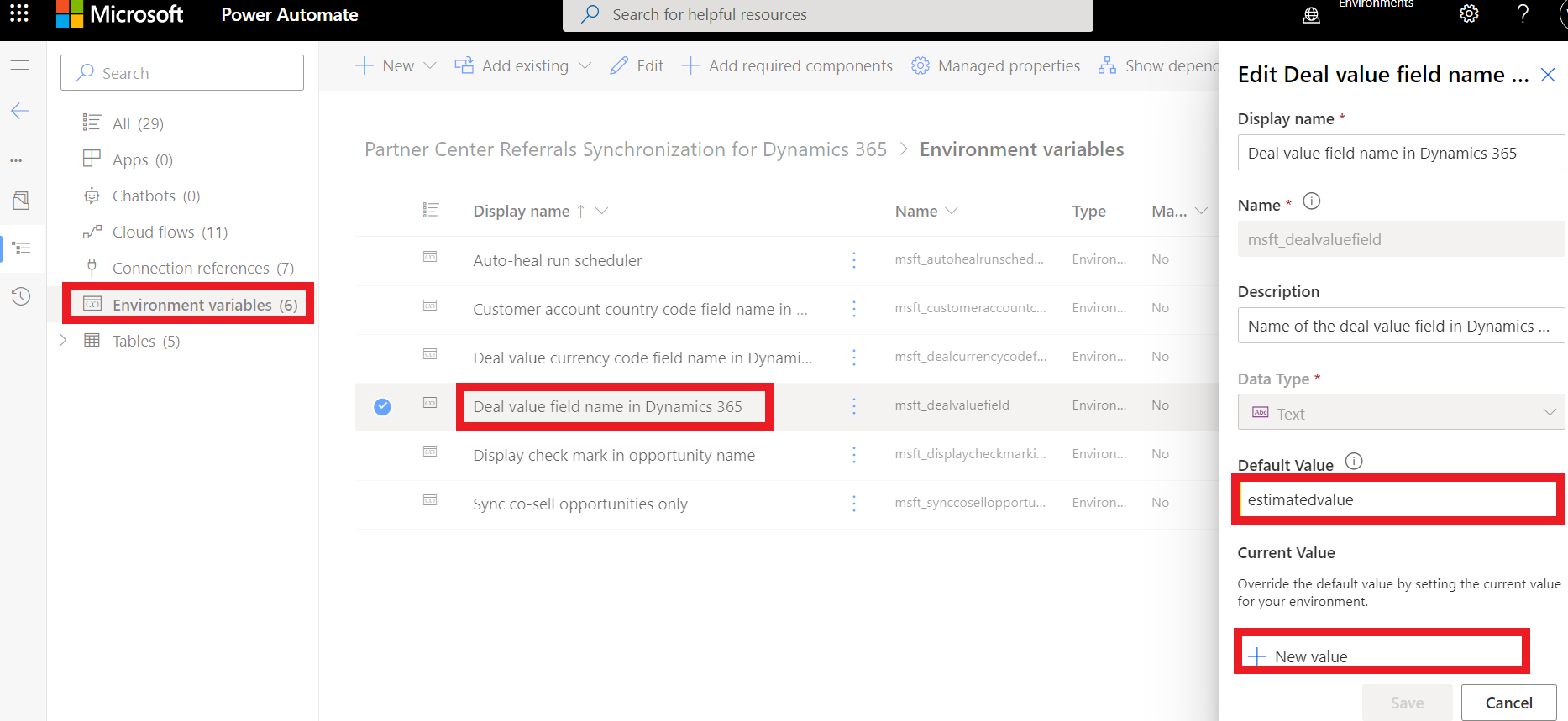
Task: Expand the Add existing dropdown
Action: (585, 65)
